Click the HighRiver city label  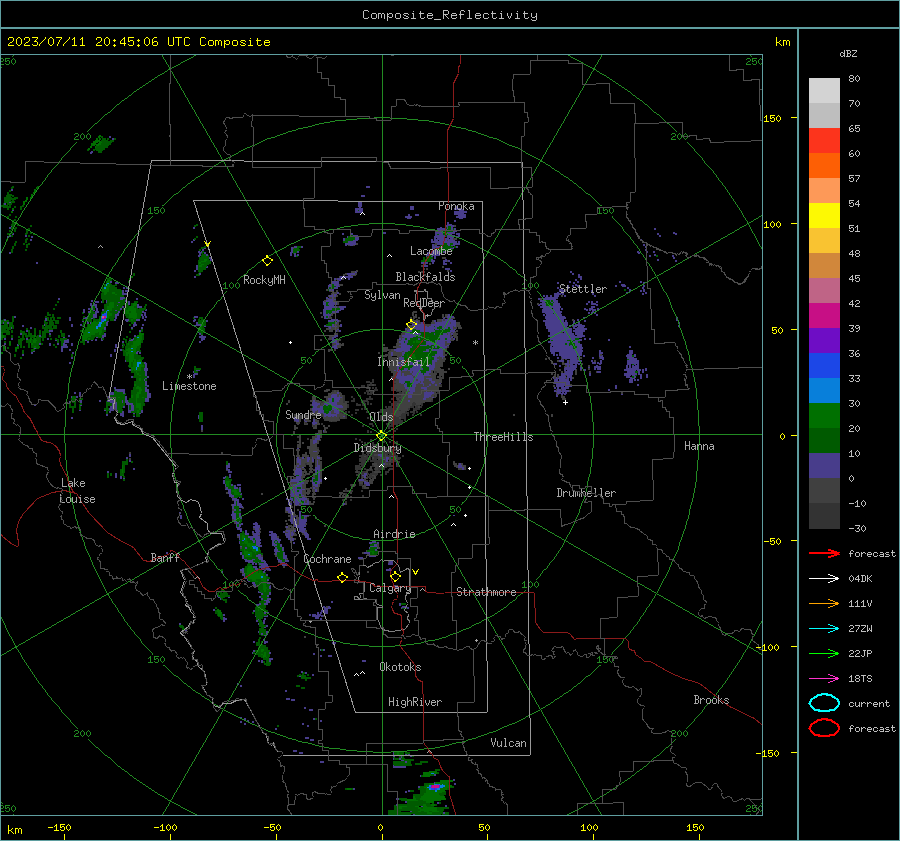pyautogui.click(x=415, y=702)
